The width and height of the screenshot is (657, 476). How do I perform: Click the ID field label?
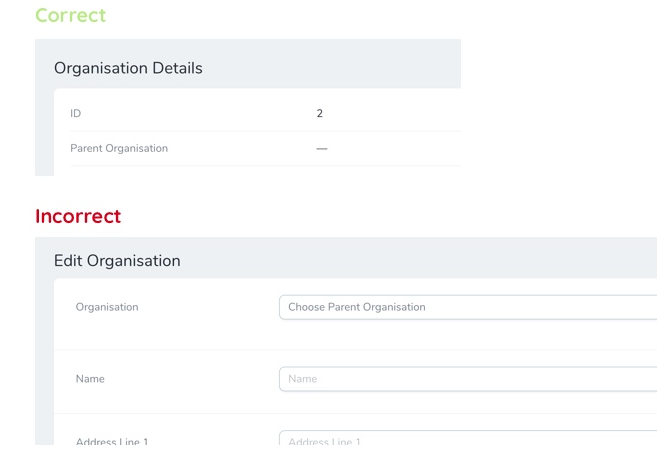[x=76, y=114]
